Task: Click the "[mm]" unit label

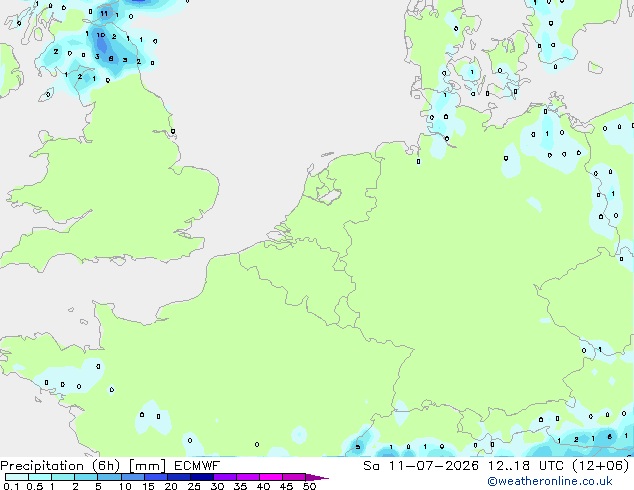Action: pyautogui.click(x=147, y=466)
